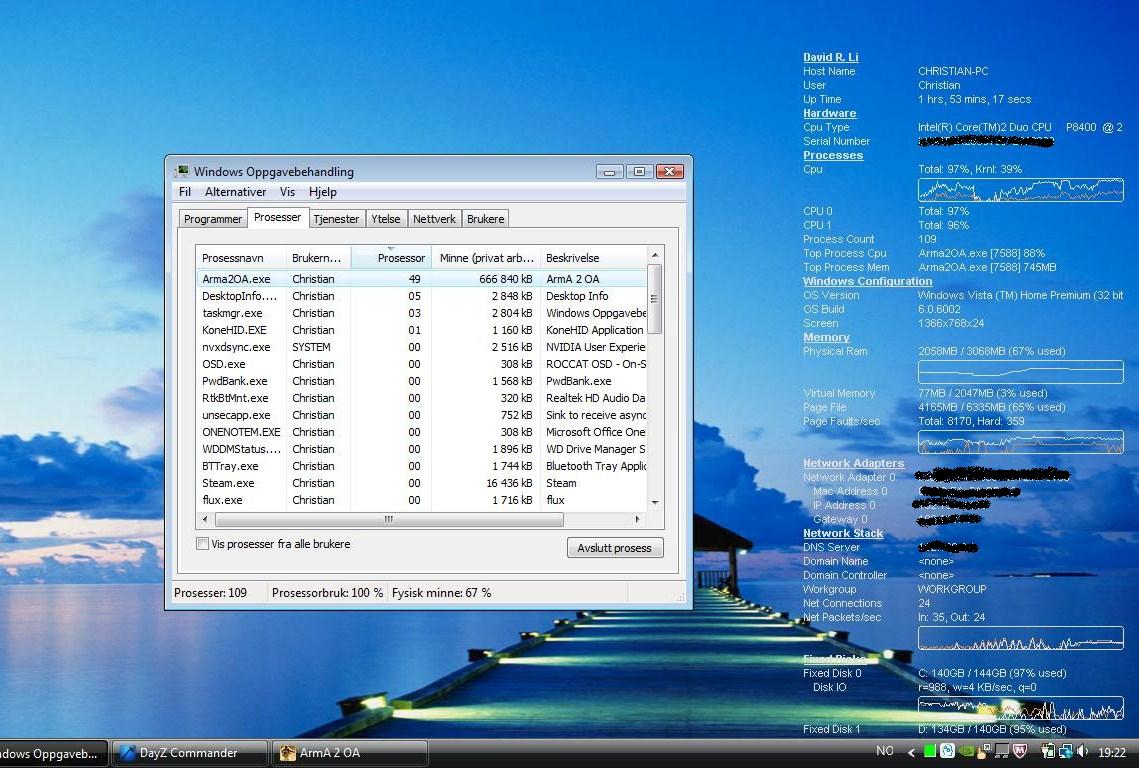Click the horizontal scrollbar thumb
The image size is (1139, 768).
389,519
